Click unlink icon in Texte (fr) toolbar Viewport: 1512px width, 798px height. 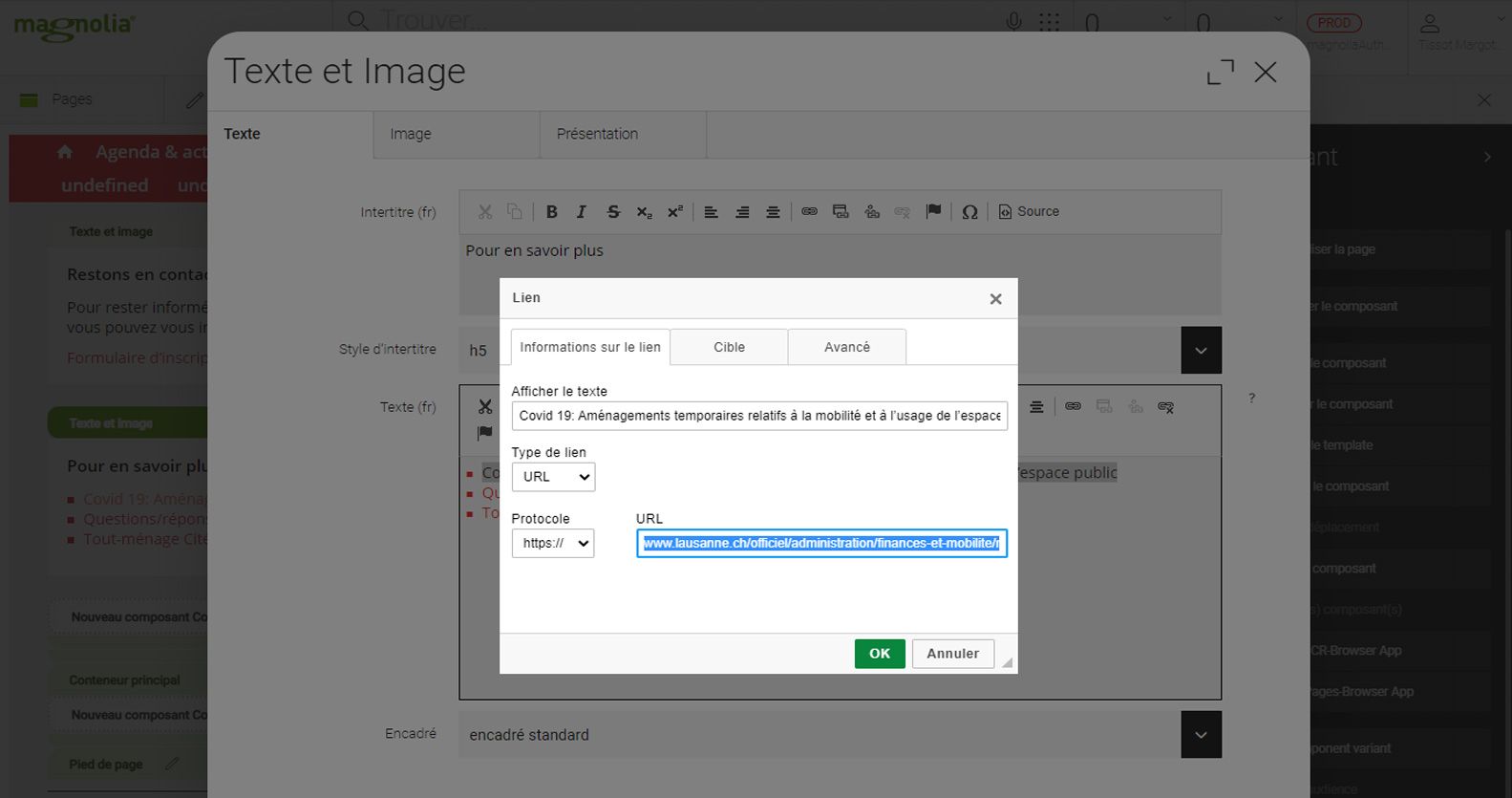1165,407
